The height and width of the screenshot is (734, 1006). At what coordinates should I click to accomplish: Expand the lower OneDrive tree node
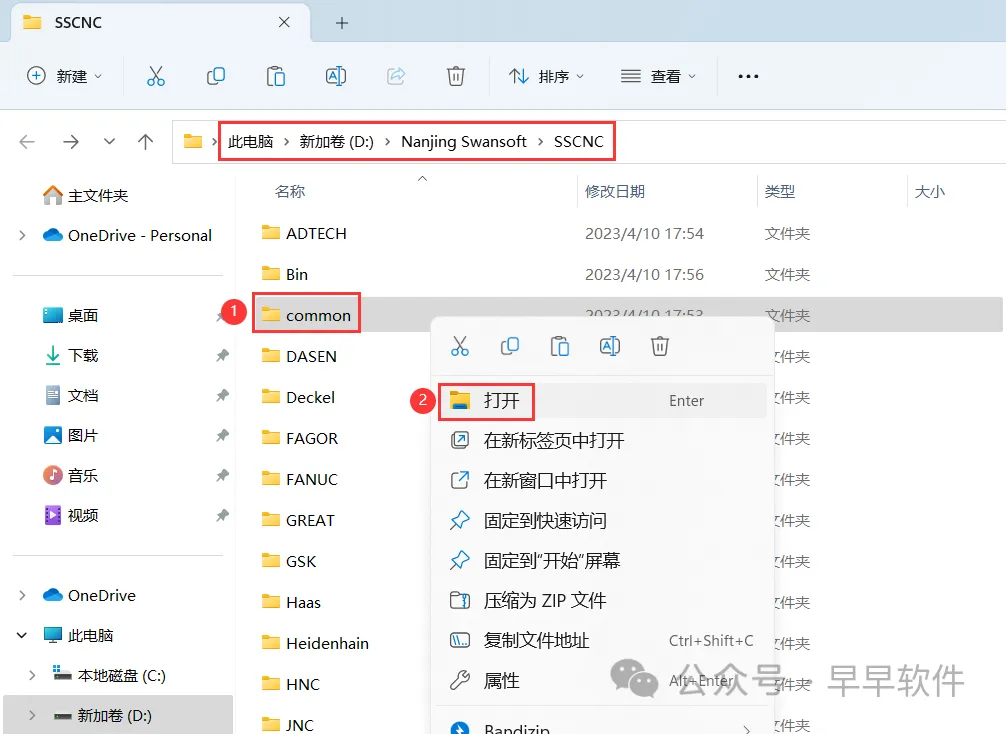22,595
